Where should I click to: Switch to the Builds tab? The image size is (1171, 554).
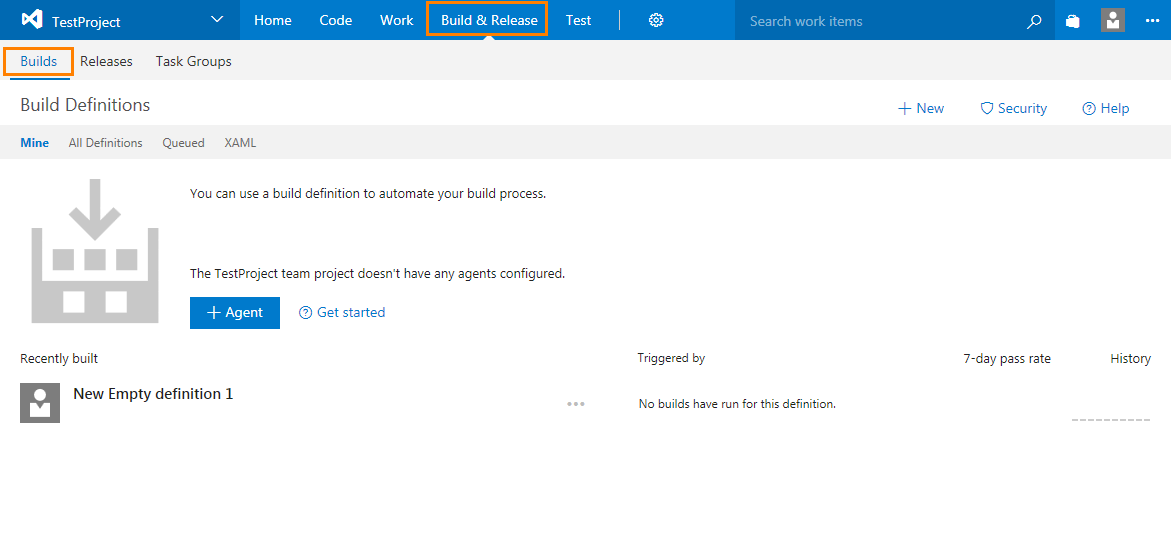(39, 61)
